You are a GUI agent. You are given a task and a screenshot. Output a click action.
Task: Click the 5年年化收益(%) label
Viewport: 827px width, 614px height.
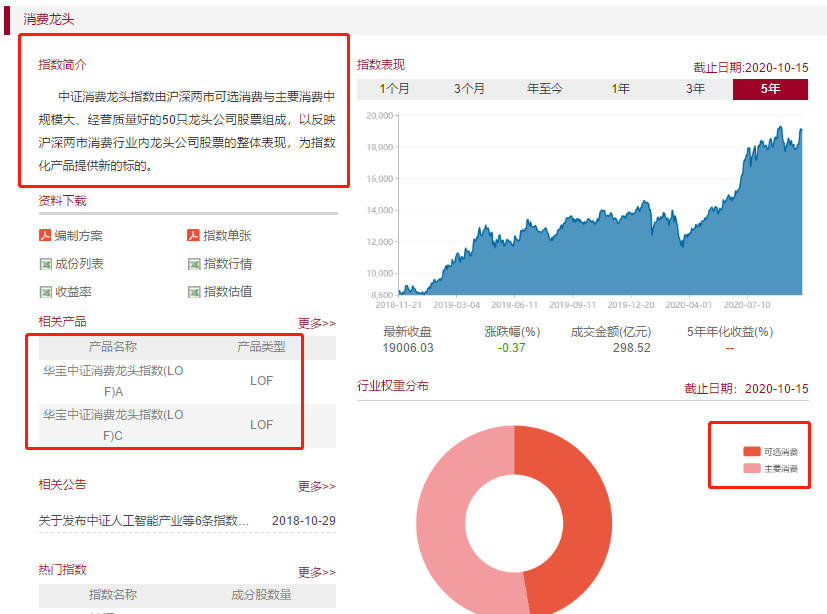click(730, 332)
